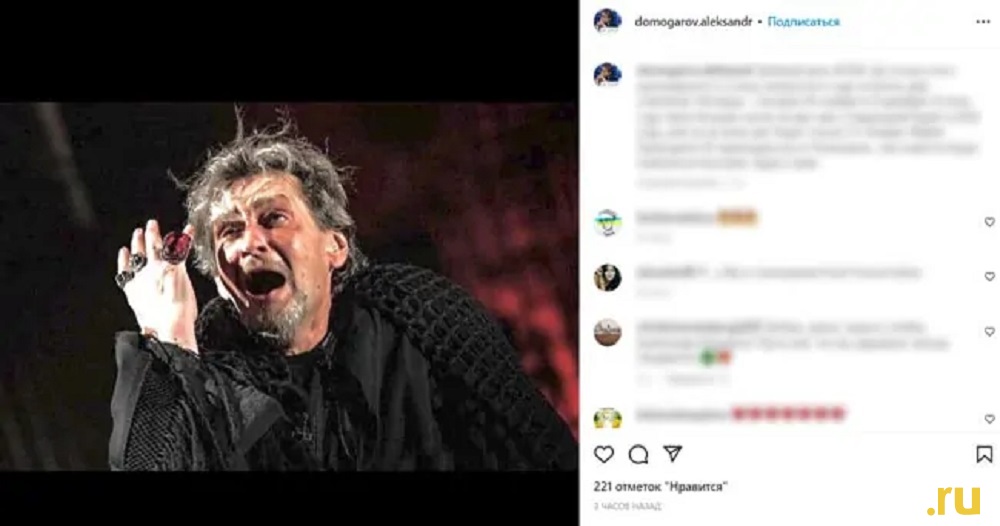1000x526 pixels.
Task: Click the post photo of the performer
Action: coord(289,287)
